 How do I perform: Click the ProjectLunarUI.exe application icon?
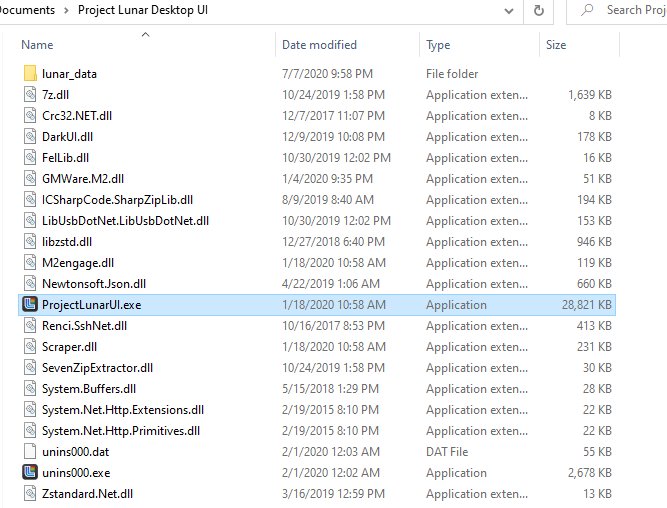(30, 304)
